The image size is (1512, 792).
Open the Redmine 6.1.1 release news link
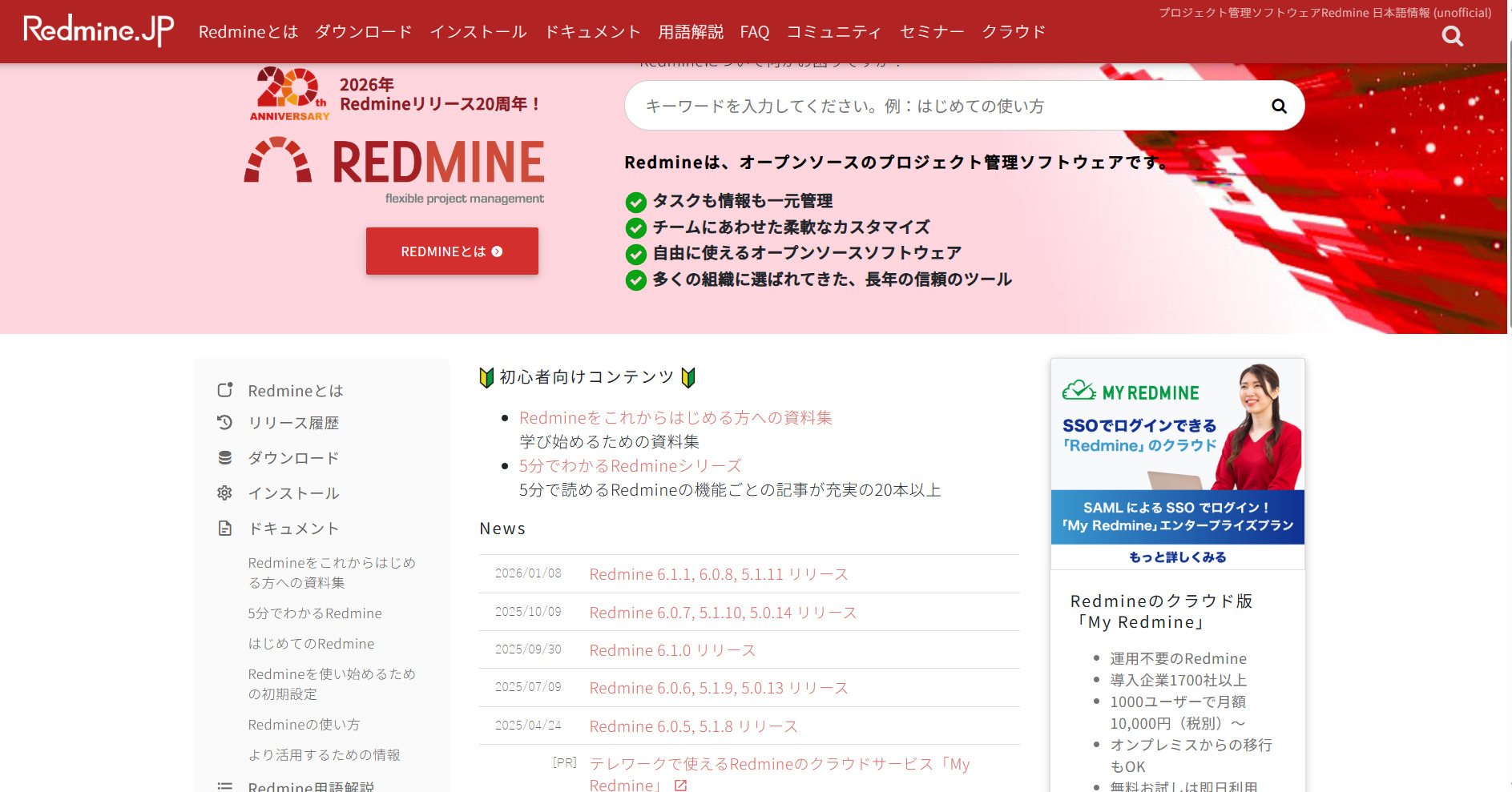point(717,573)
